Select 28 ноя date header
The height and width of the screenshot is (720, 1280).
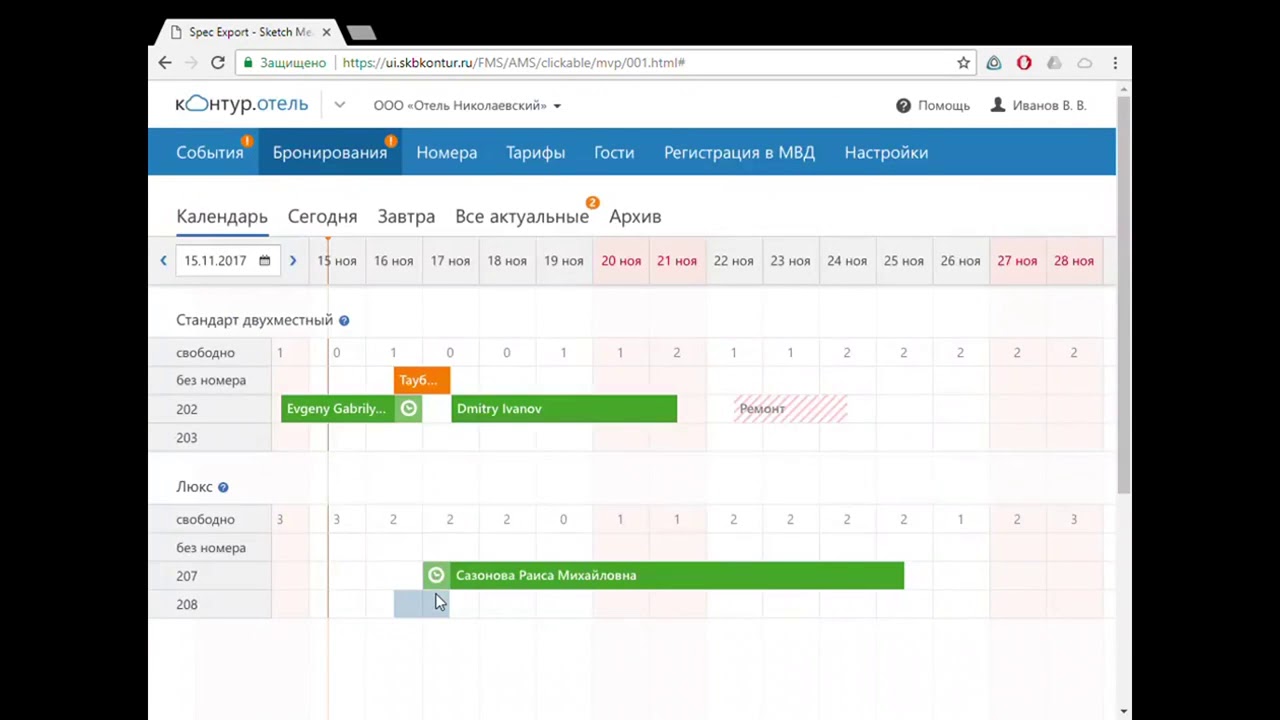point(1074,261)
